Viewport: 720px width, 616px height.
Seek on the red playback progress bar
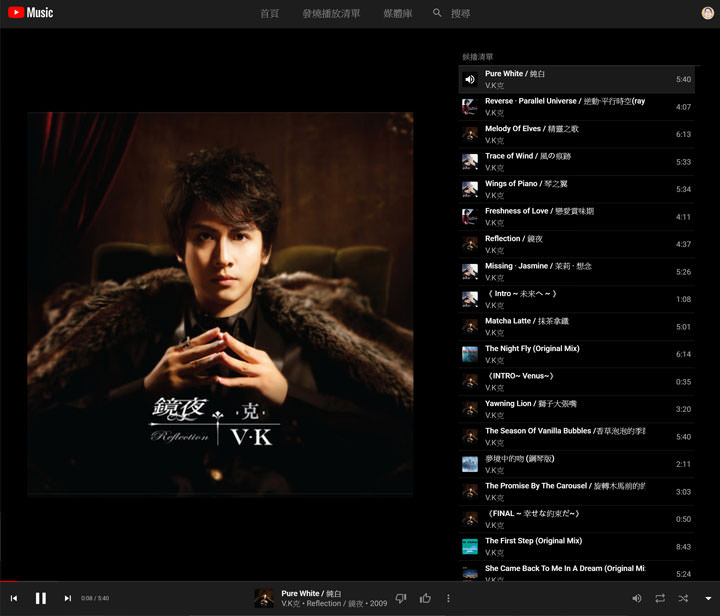click(360, 581)
